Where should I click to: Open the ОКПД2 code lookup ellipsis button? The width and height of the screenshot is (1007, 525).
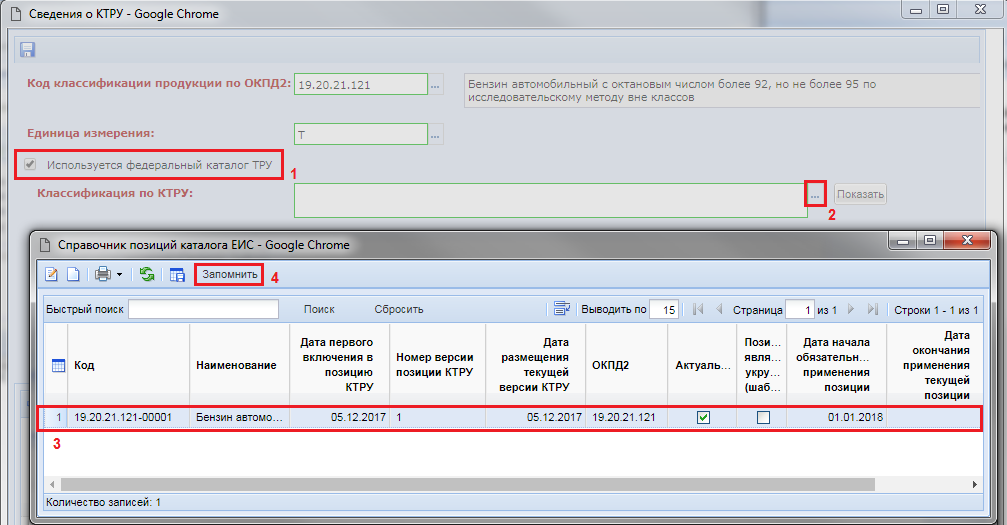435,86
